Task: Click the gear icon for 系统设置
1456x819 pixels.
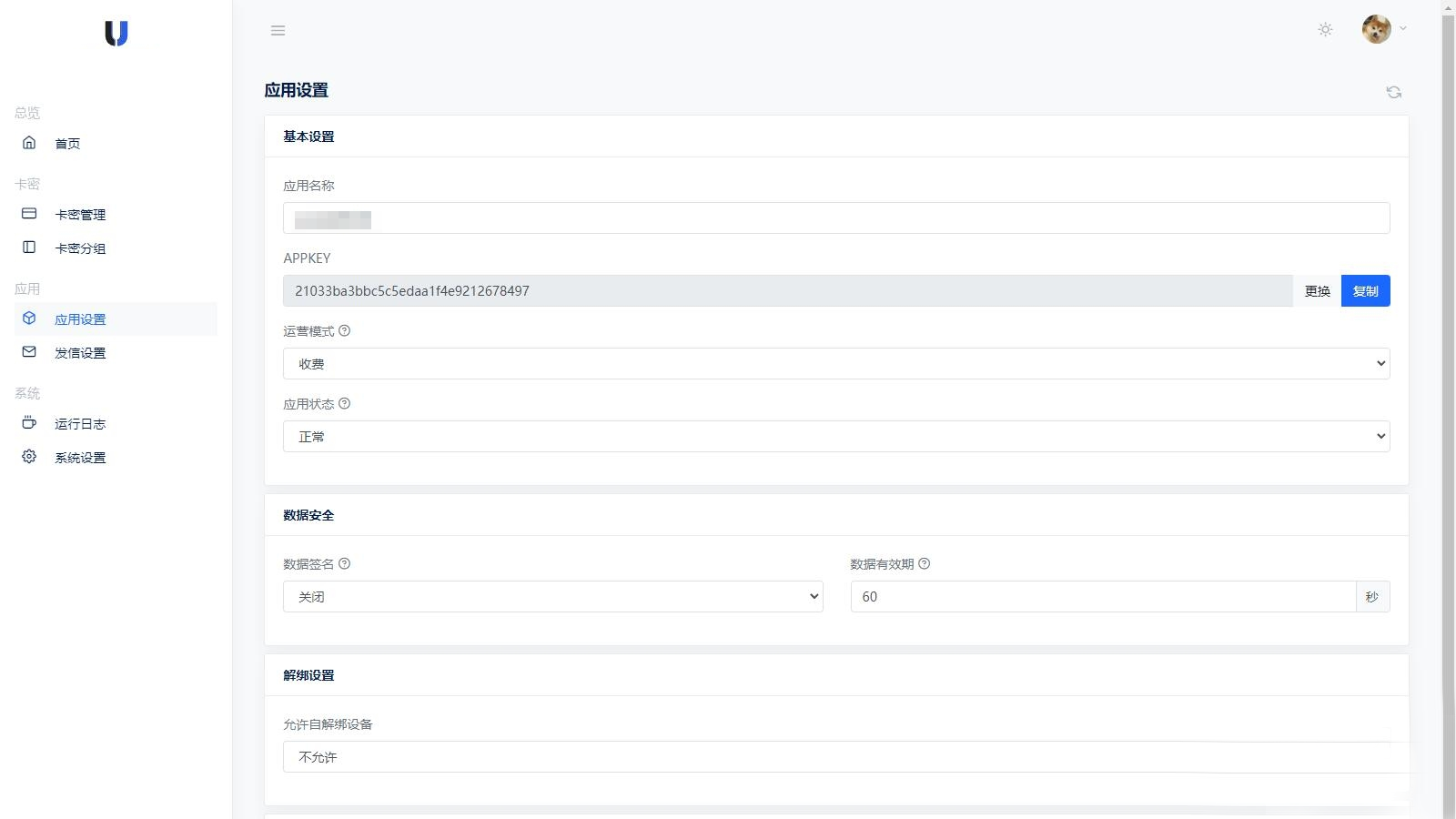Action: tap(29, 456)
